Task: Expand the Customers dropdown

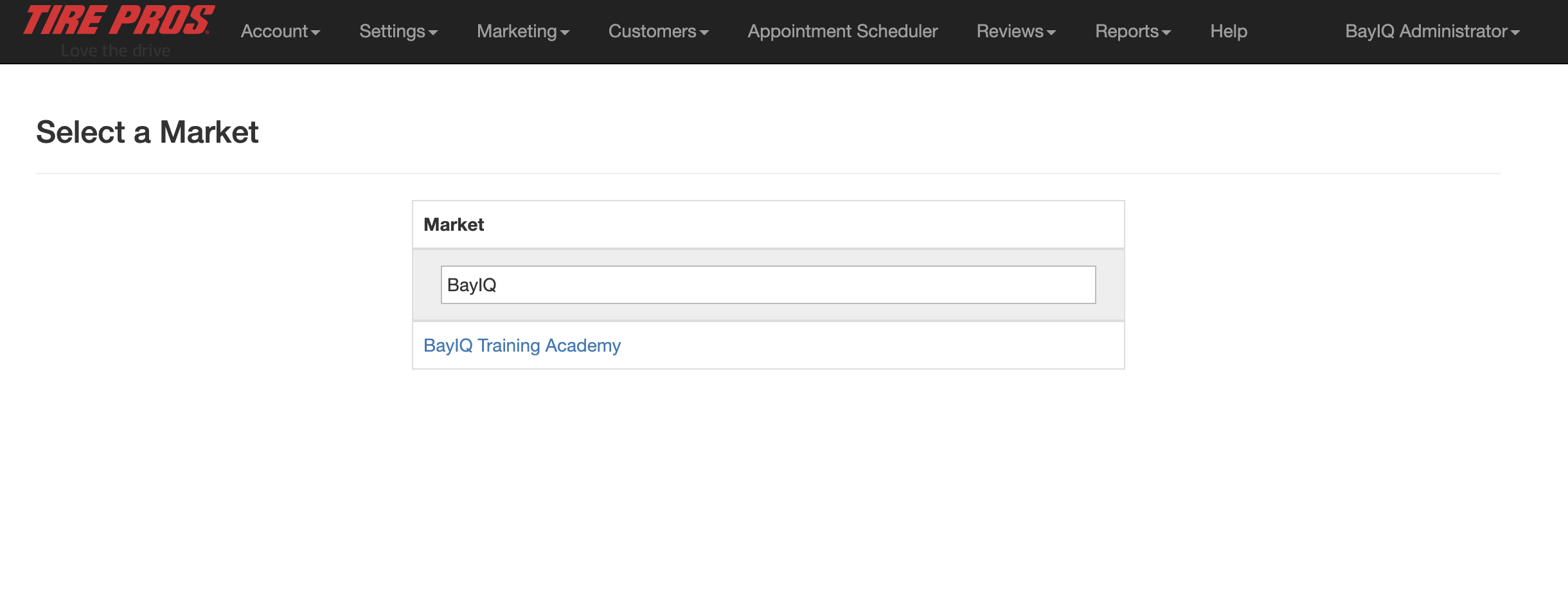Action: (x=659, y=31)
